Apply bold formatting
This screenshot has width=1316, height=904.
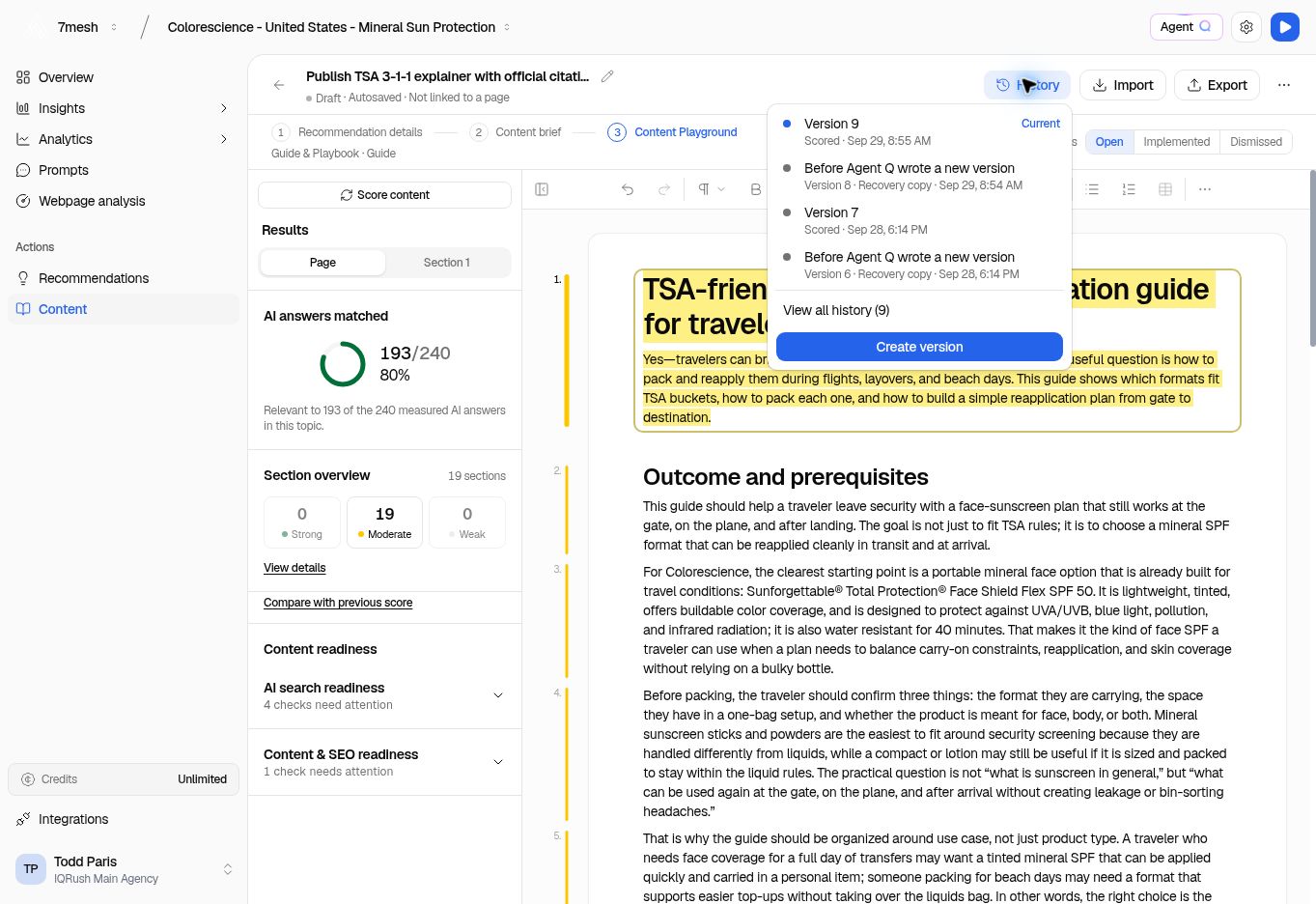click(756, 189)
